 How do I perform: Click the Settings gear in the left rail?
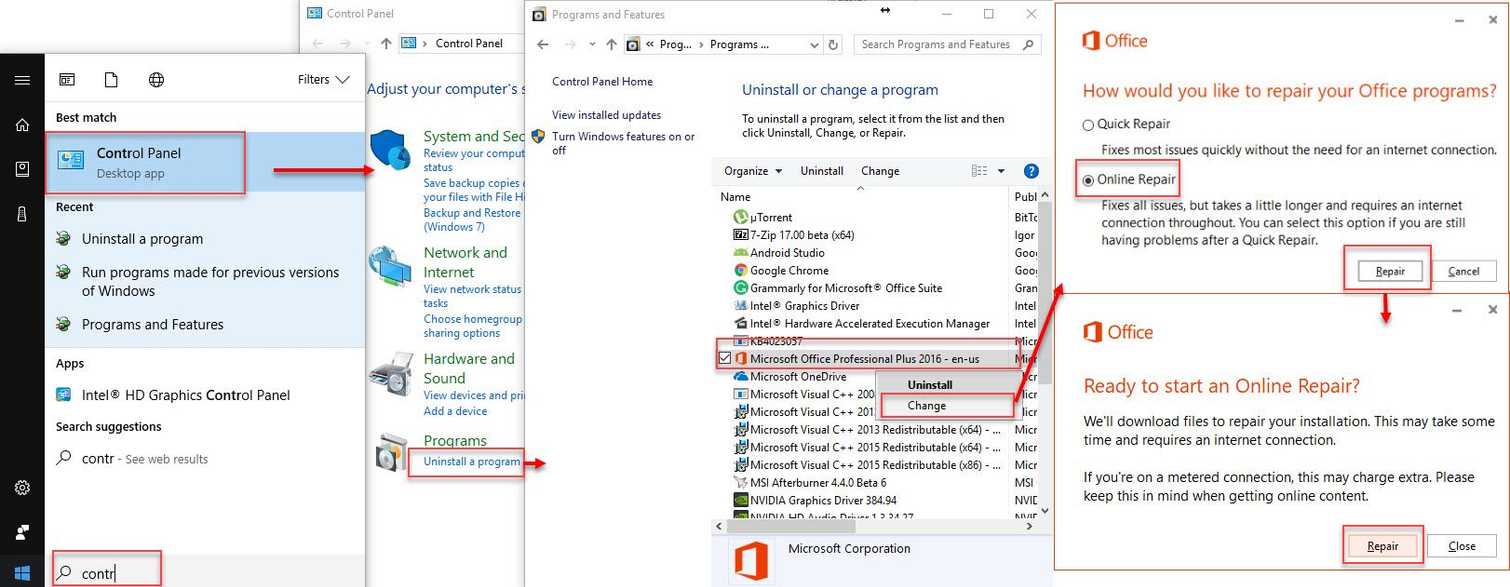click(x=22, y=487)
